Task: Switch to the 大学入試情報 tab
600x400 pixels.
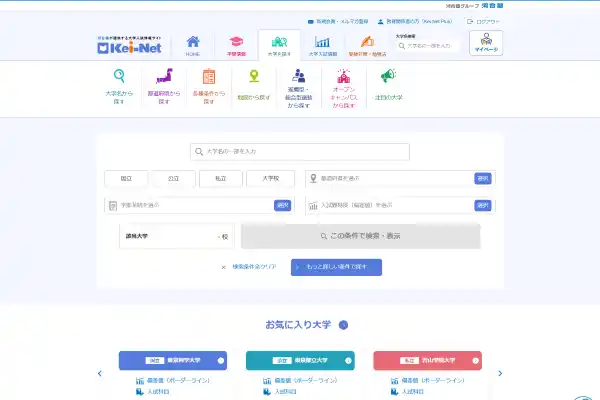Action: [x=322, y=45]
